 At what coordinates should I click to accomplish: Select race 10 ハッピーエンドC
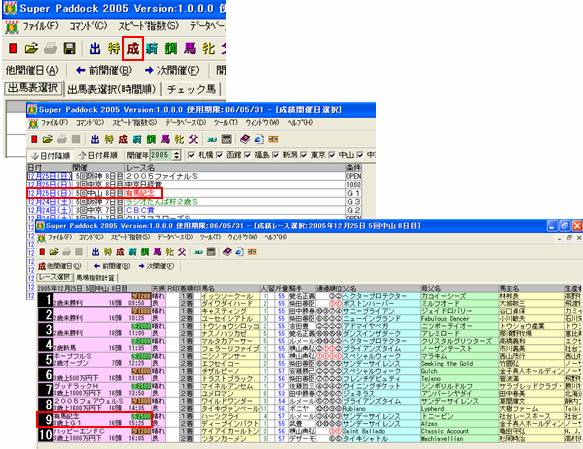tap(94, 435)
